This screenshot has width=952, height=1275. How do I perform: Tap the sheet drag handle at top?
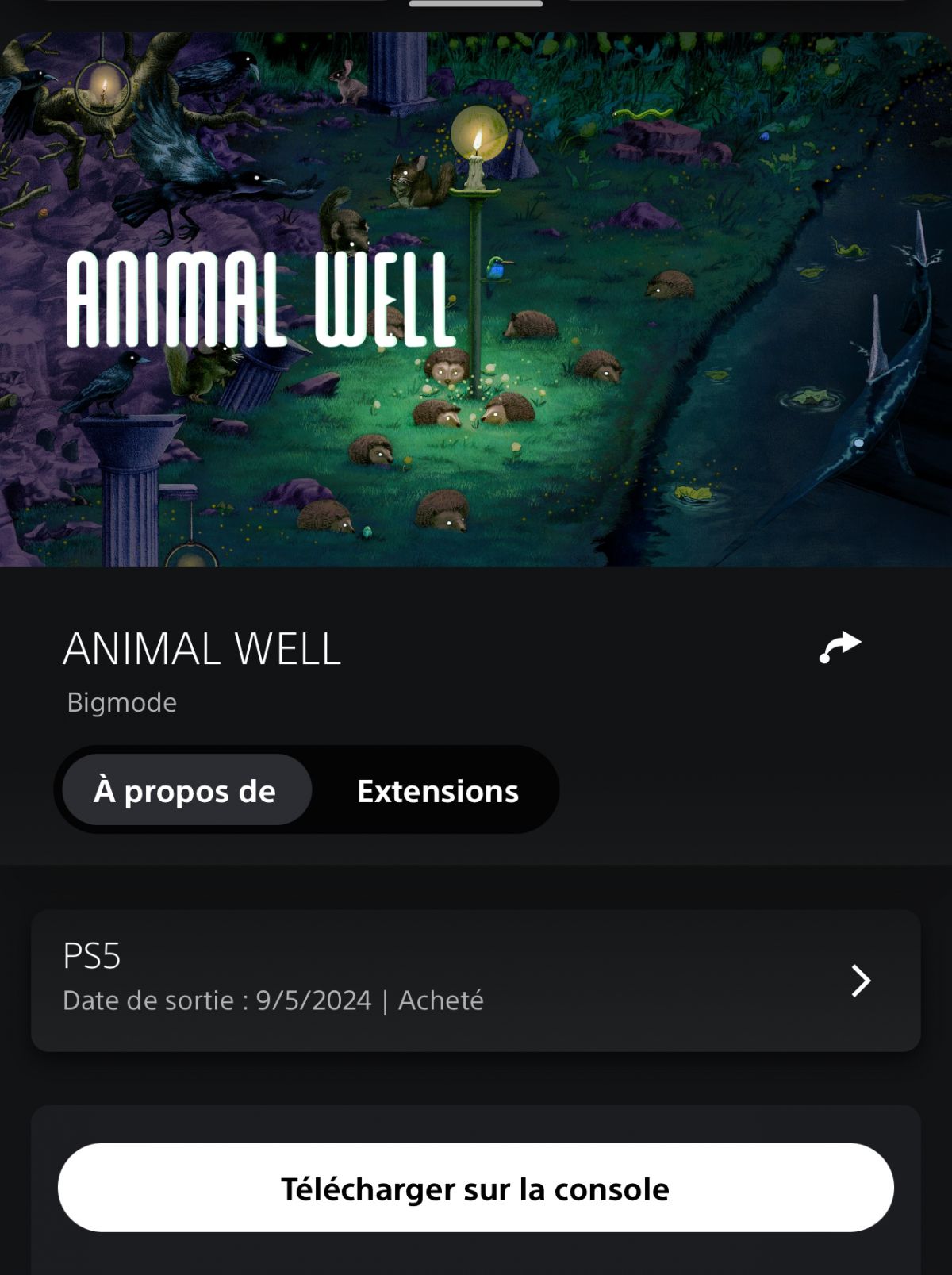pos(476,4)
